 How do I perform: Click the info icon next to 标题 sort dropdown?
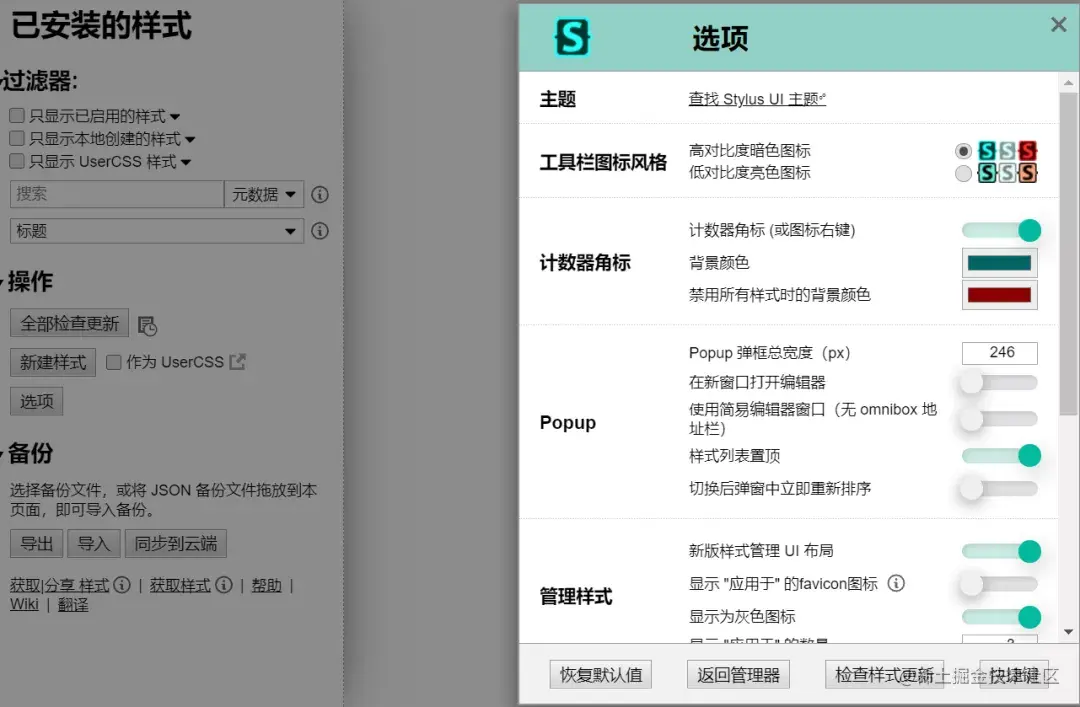(x=320, y=231)
